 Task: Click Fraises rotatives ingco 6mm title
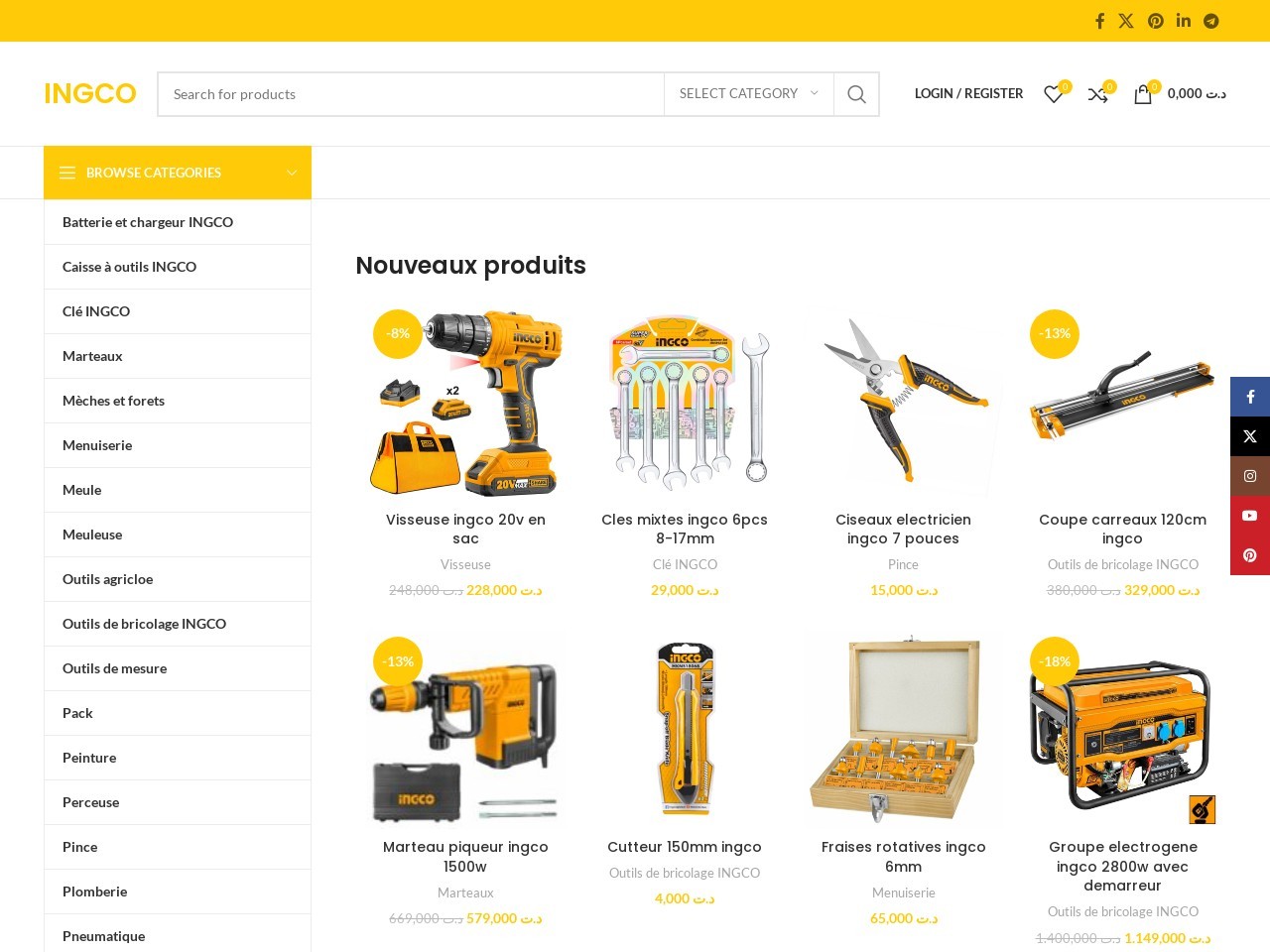point(904,857)
